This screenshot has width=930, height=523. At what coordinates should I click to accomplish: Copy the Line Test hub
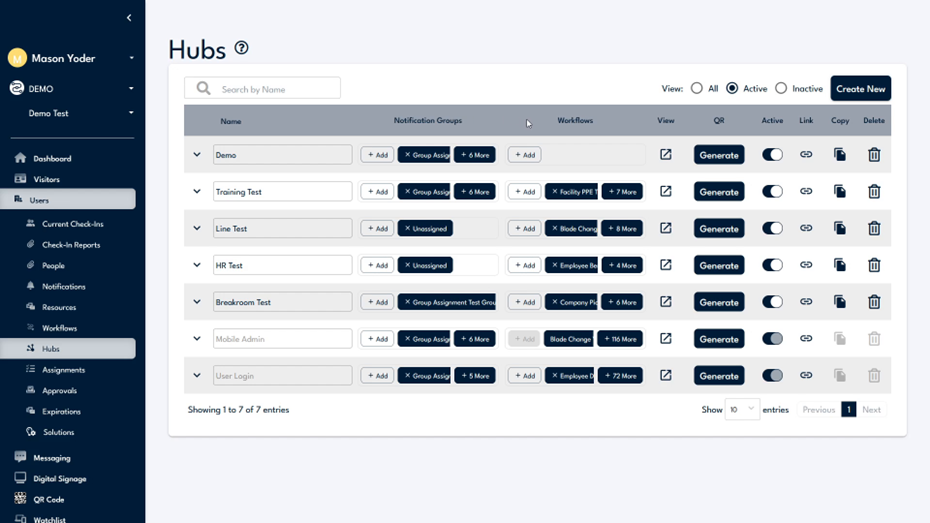coord(839,229)
